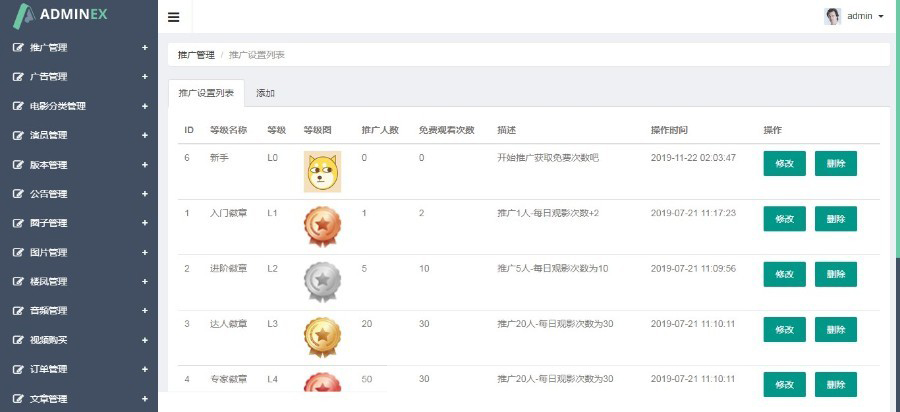Click timestamp 2019-07-21 11:17:23
900x412 pixels.
(693, 213)
